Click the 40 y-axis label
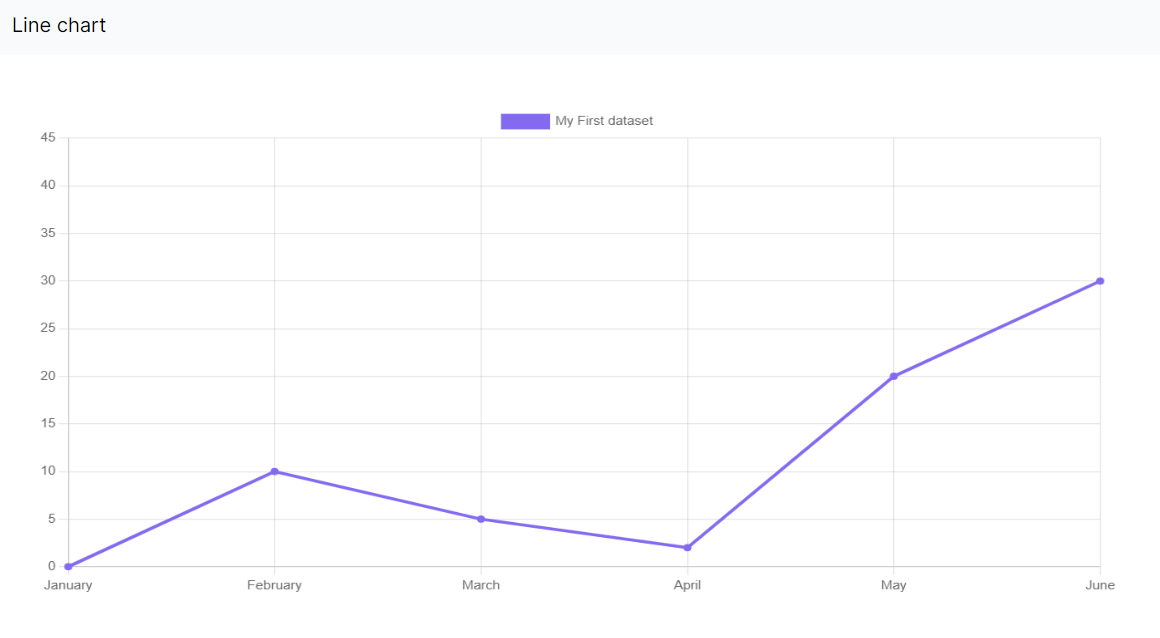This screenshot has height=638, width=1160. click(48, 185)
